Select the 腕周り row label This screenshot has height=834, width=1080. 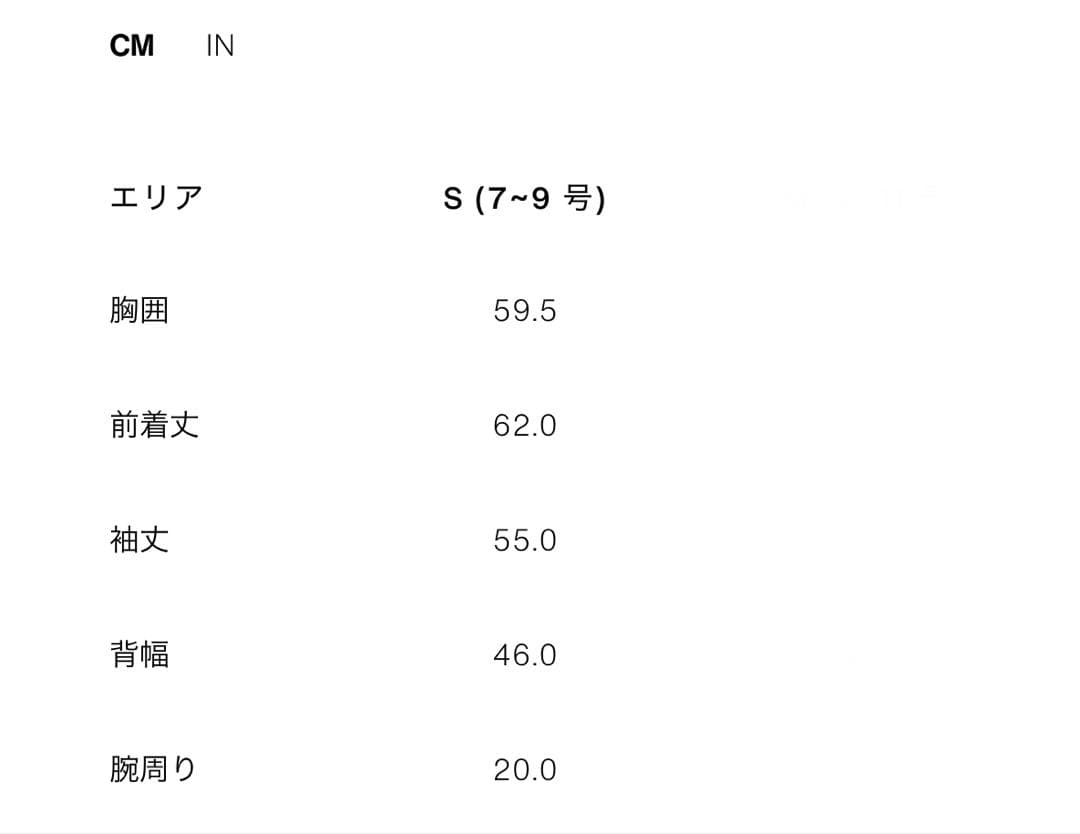pos(156,769)
